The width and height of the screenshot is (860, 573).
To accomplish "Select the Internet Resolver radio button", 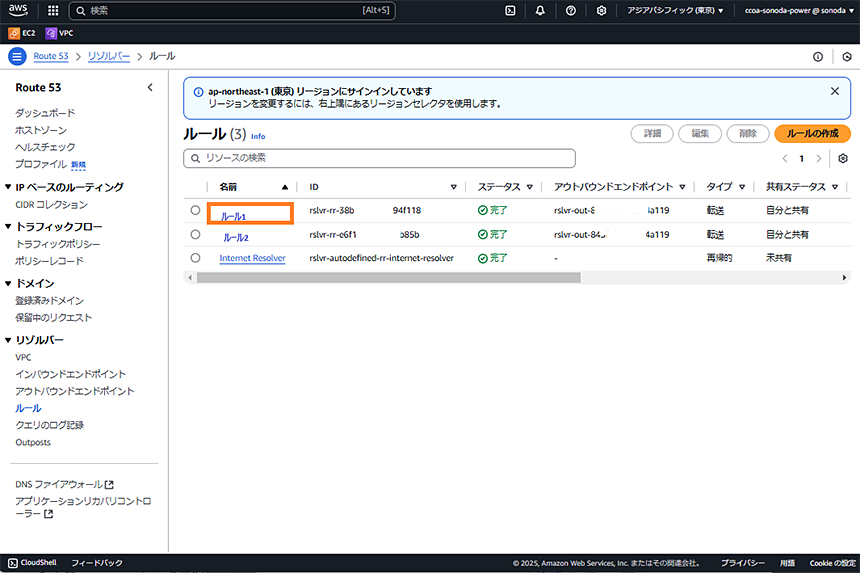I will [195, 258].
